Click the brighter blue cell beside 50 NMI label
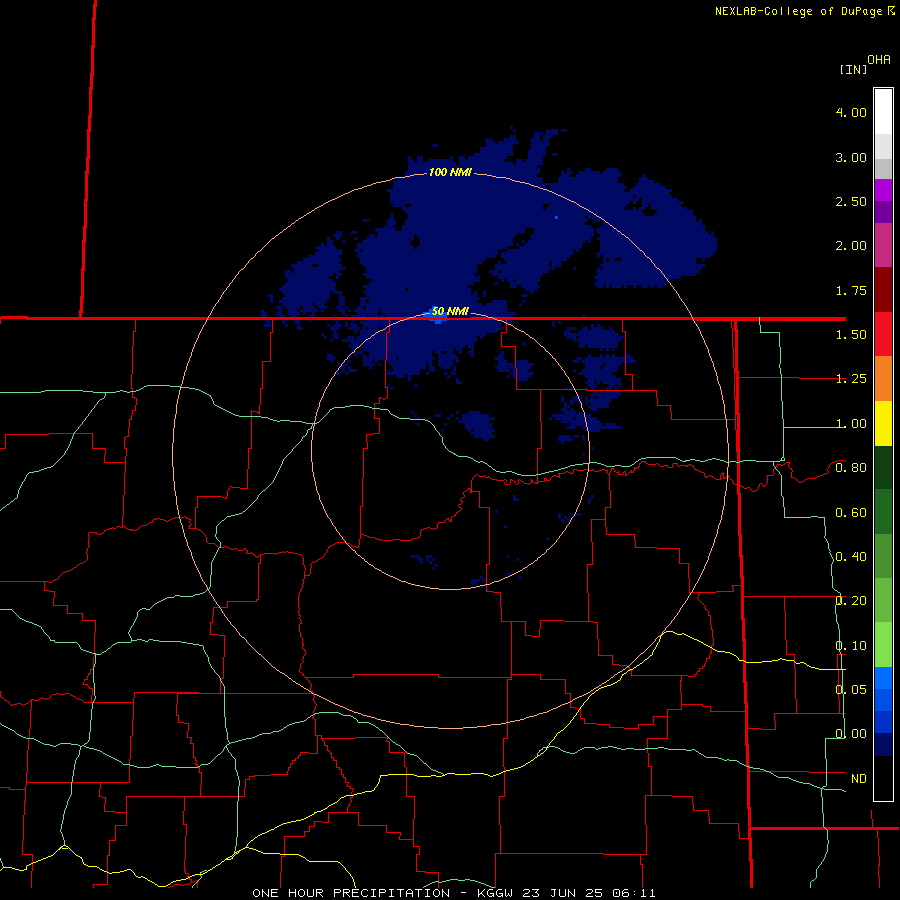Screen dimensions: 900x900 point(437,315)
